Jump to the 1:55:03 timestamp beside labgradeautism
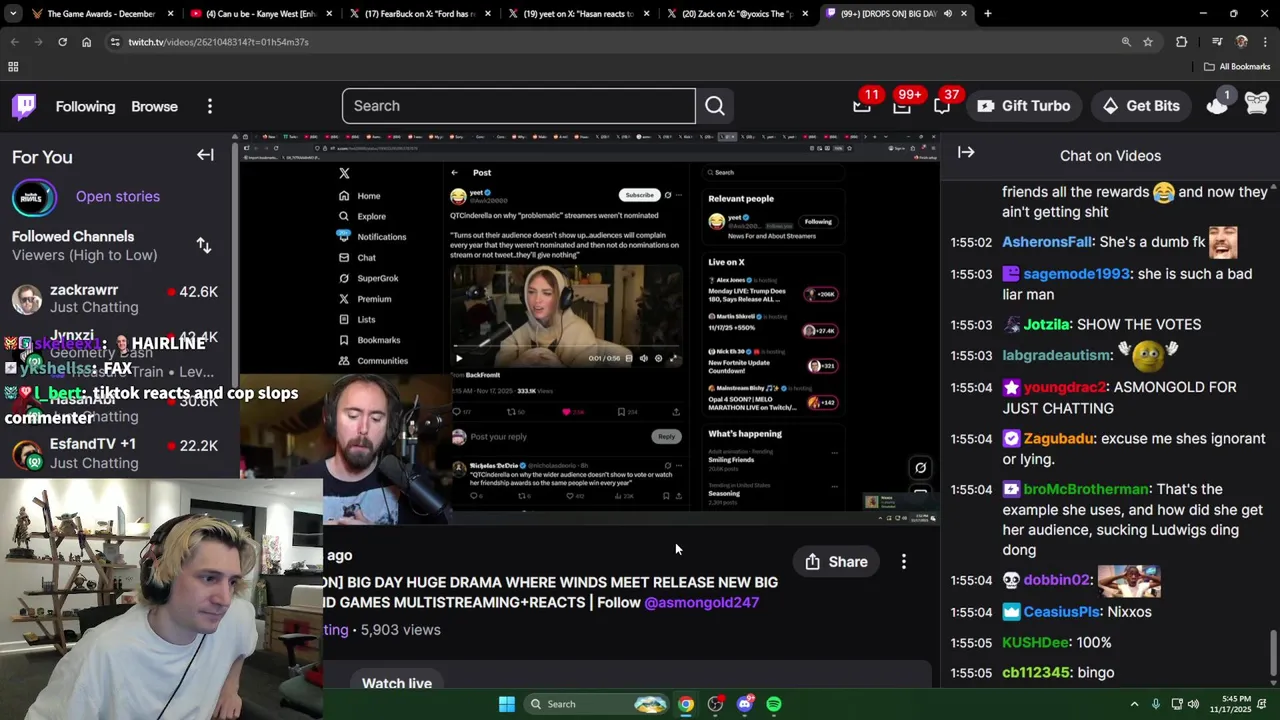This screenshot has width=1280, height=720. [x=971, y=356]
